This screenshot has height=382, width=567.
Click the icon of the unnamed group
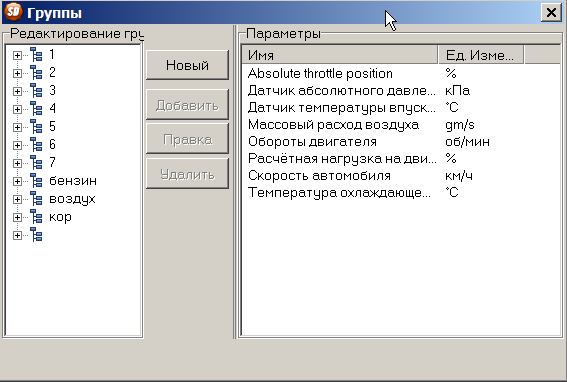[36, 235]
